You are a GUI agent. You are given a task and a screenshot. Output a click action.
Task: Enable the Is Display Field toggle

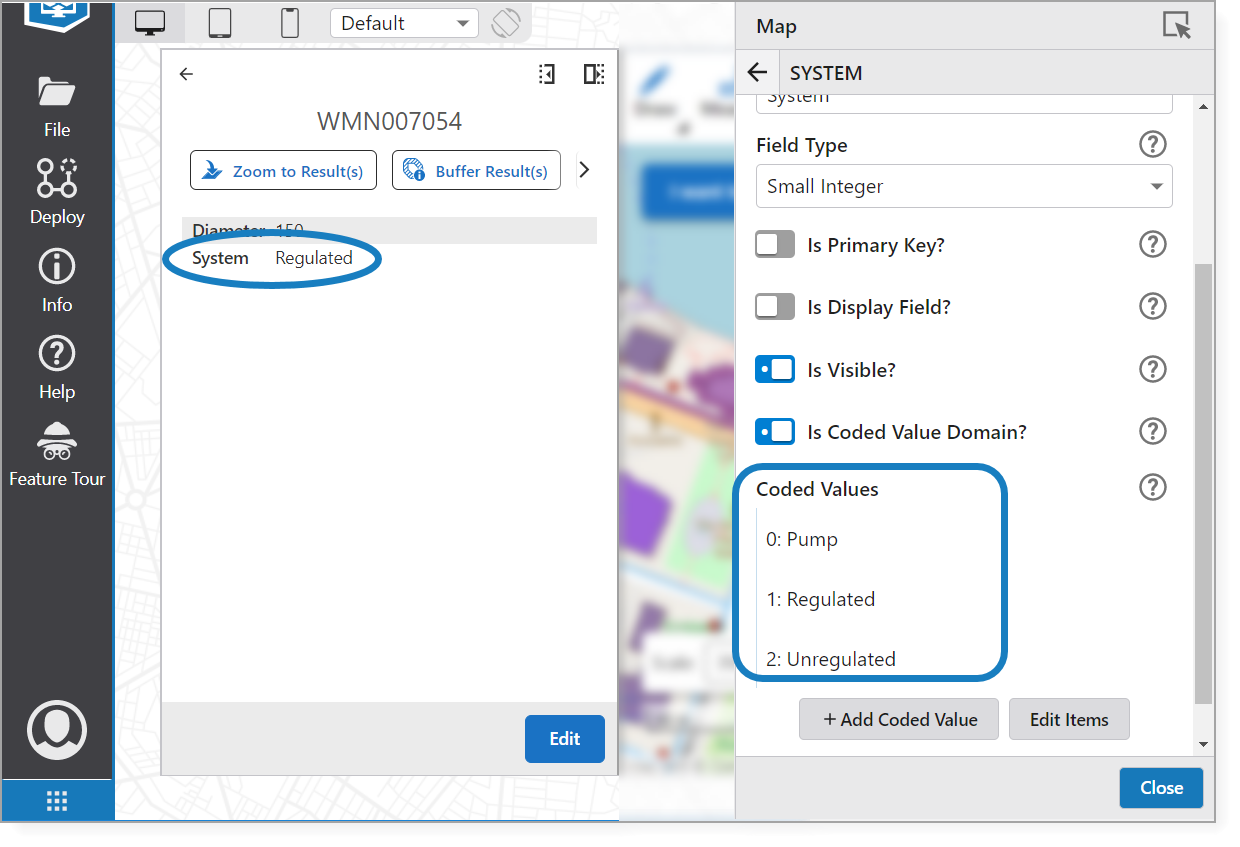[775, 307]
